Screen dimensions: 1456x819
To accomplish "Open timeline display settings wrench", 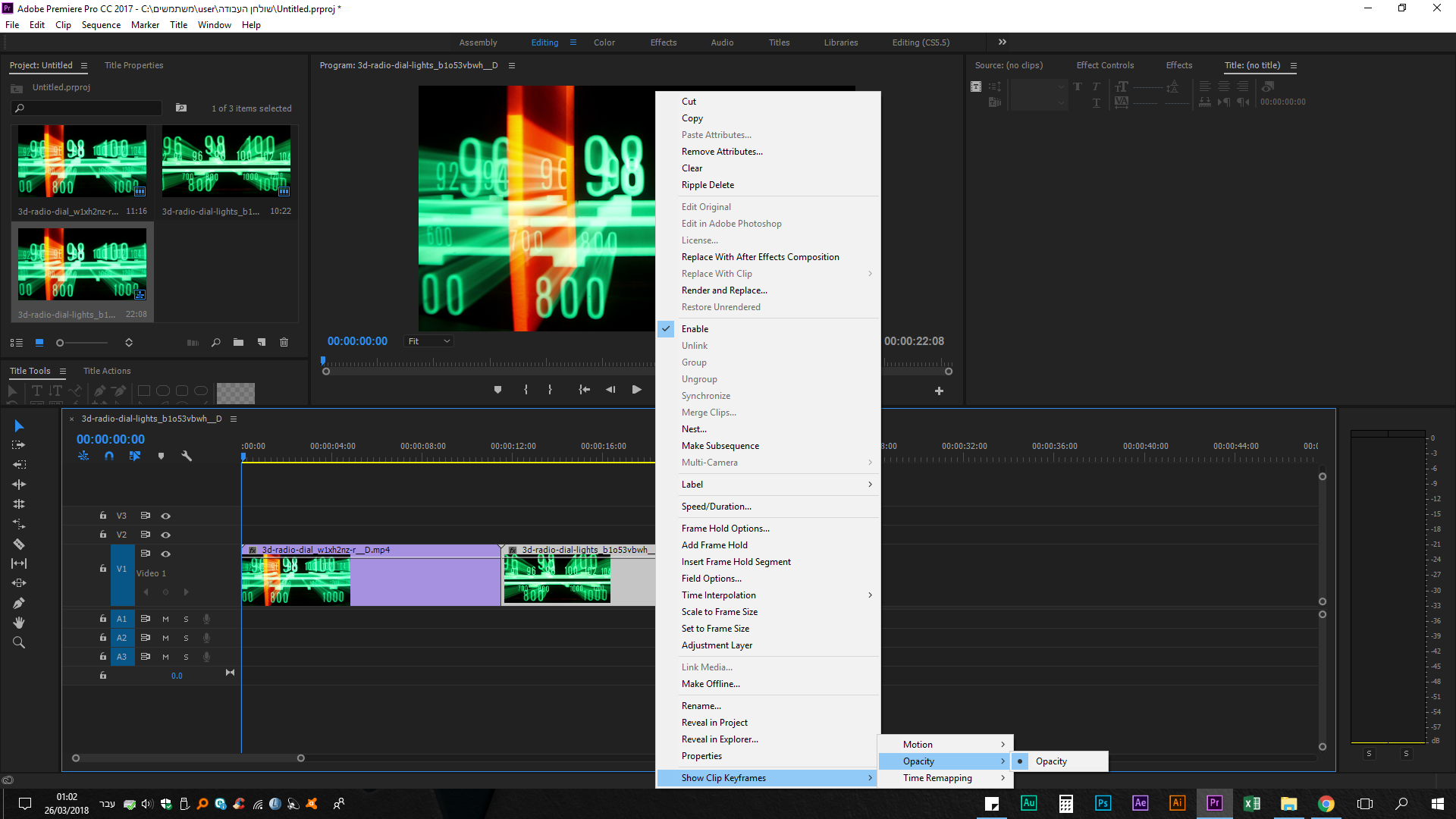I will (x=187, y=456).
